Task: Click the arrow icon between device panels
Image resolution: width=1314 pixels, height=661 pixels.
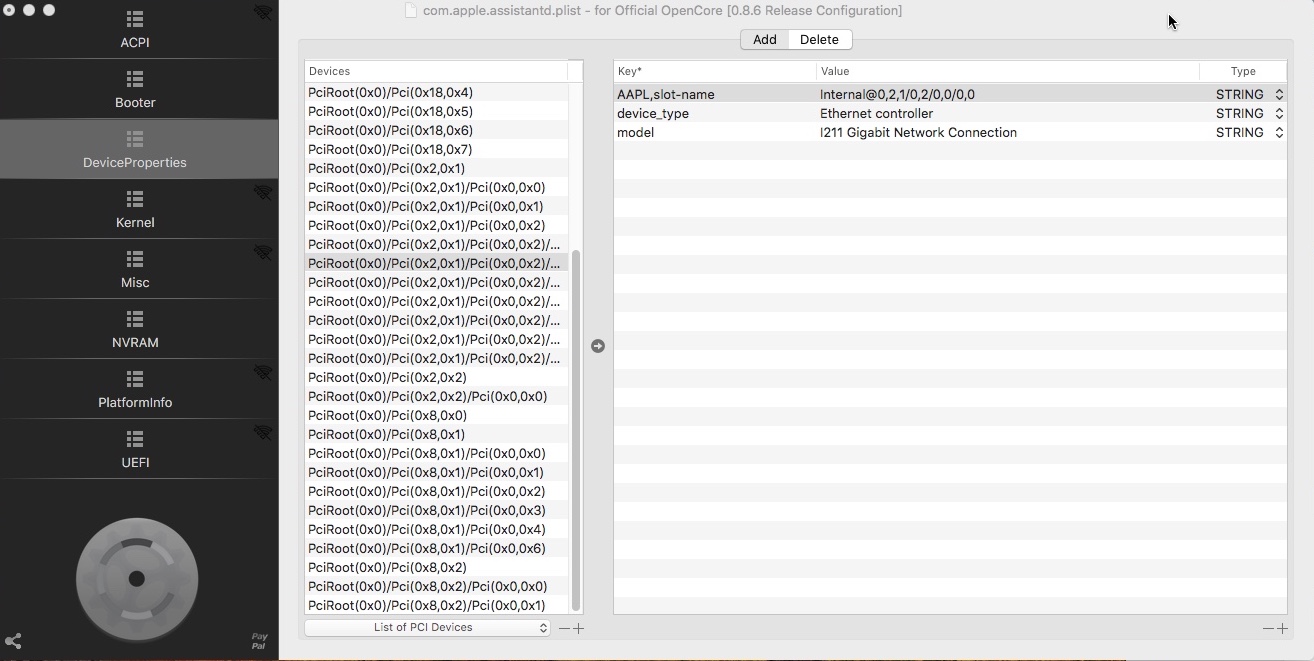Action: point(598,346)
